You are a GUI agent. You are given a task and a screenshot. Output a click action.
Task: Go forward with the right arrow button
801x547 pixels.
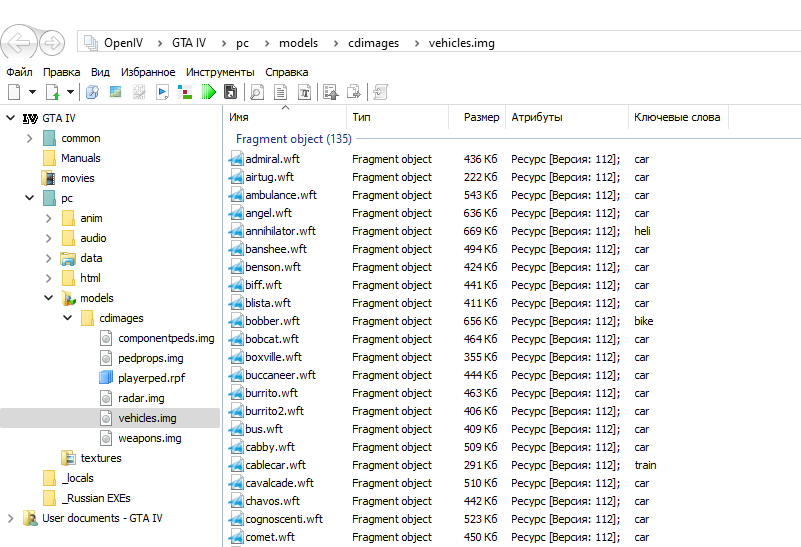click(52, 43)
